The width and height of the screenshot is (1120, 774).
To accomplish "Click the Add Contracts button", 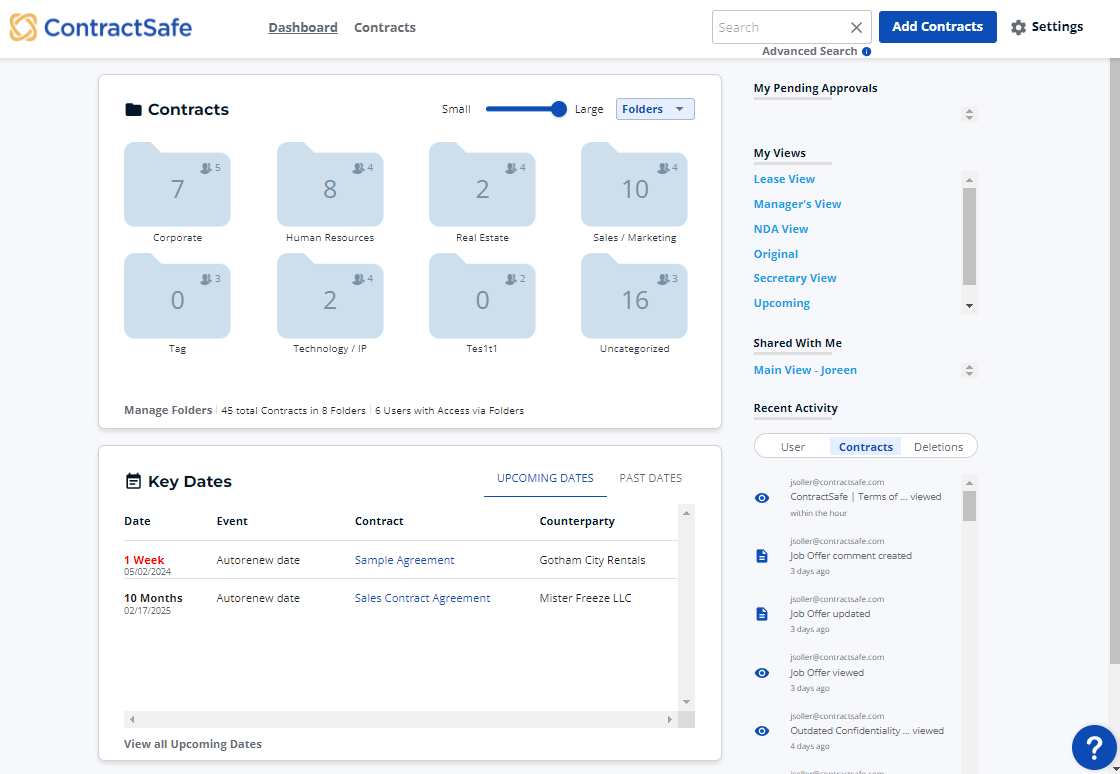I will point(938,27).
